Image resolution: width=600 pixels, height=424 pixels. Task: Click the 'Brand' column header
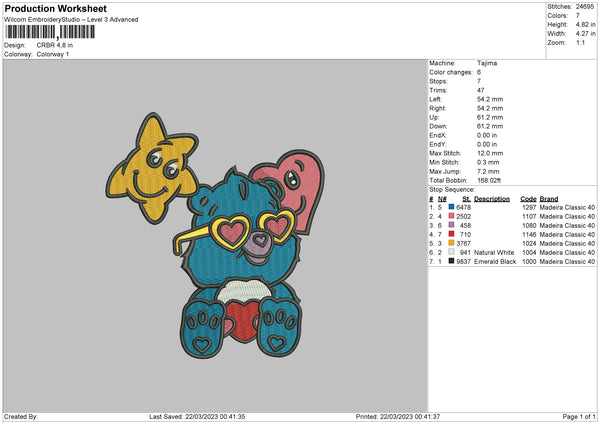pos(549,199)
